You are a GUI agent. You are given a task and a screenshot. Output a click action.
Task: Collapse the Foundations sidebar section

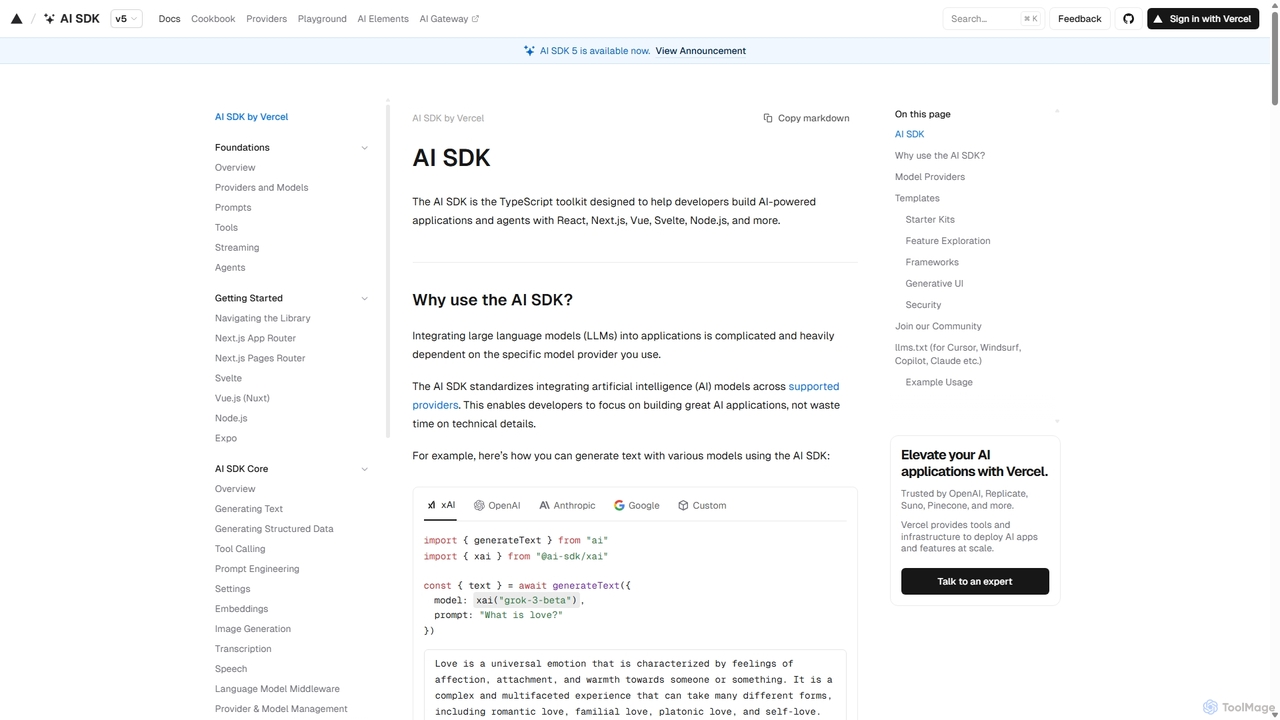tap(364, 148)
